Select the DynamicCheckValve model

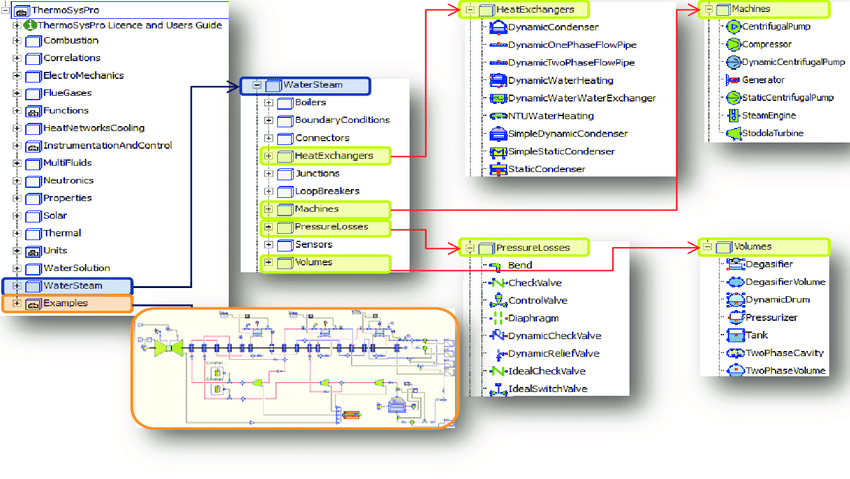(x=555, y=336)
